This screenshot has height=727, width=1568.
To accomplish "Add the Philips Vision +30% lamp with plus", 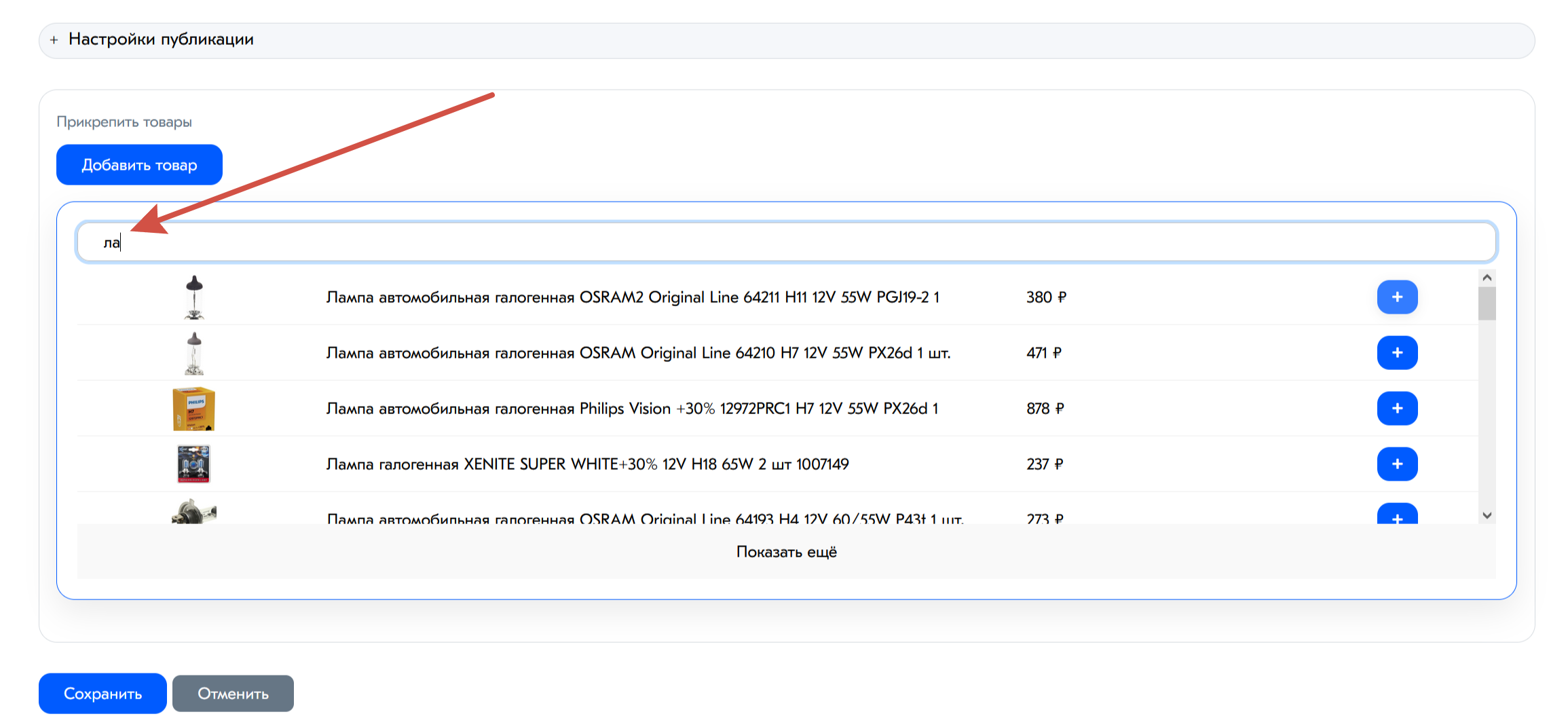I will click(x=1397, y=409).
